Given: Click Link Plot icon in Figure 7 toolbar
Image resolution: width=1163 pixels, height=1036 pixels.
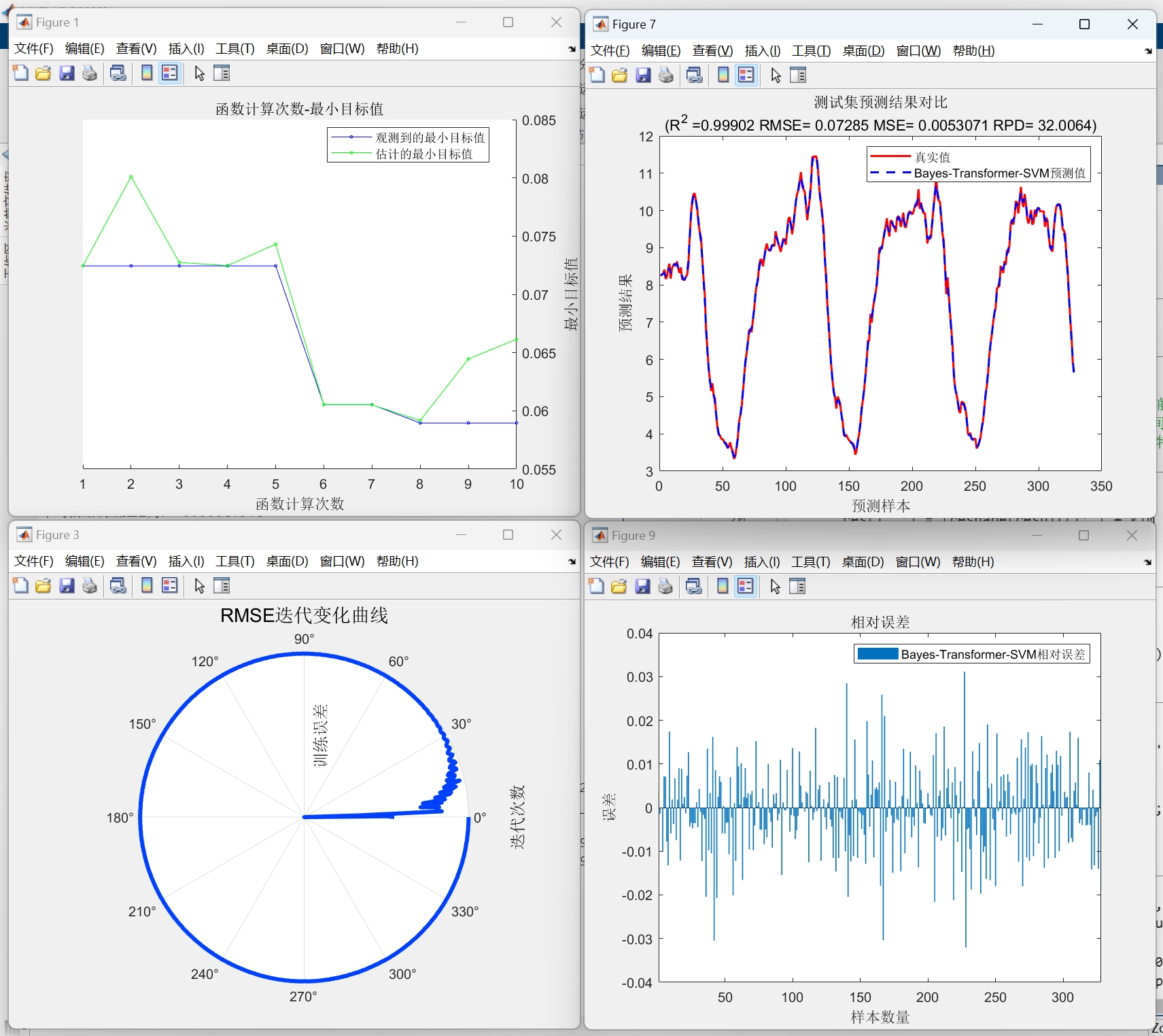Looking at the screenshot, I should pyautogui.click(x=695, y=75).
